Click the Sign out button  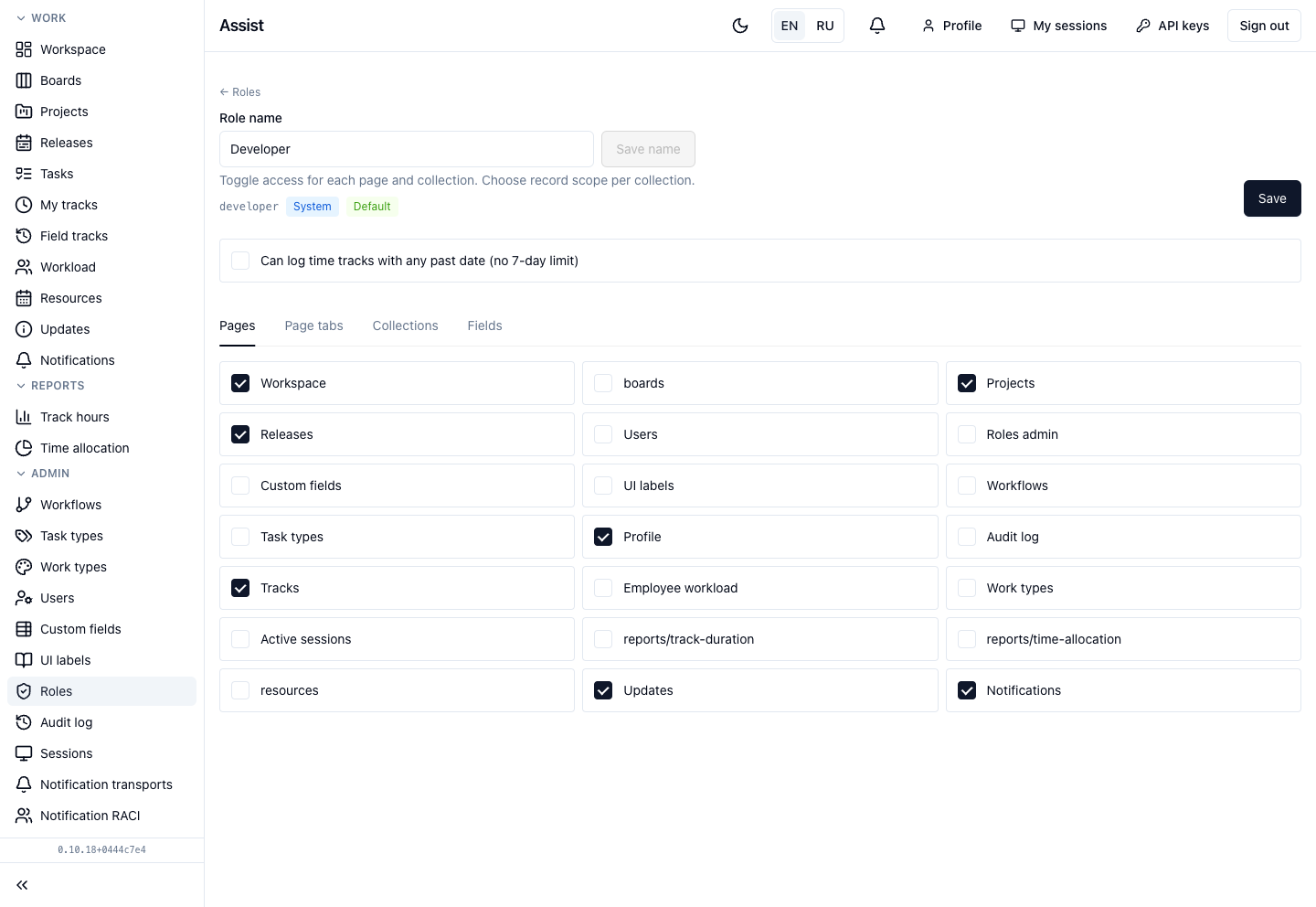tap(1264, 26)
